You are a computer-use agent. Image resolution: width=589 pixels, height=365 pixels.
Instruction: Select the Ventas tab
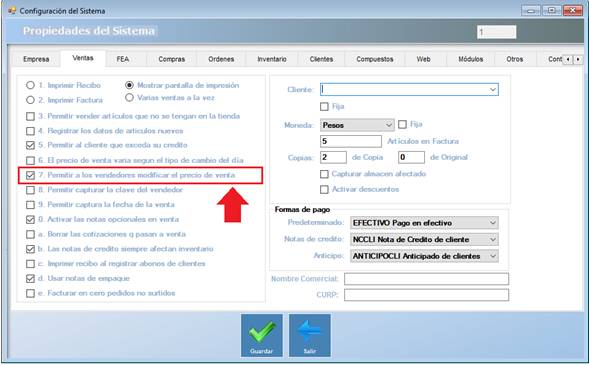pos(83,58)
